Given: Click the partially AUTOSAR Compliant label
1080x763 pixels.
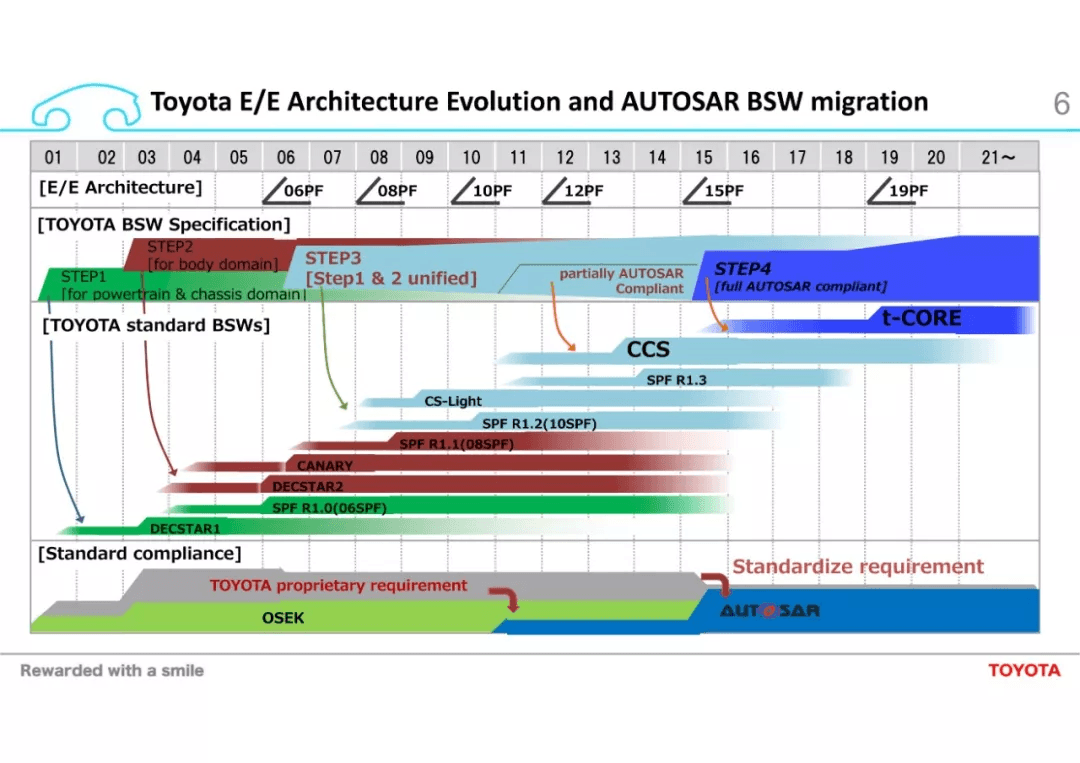Looking at the screenshot, I should click(x=621, y=280).
